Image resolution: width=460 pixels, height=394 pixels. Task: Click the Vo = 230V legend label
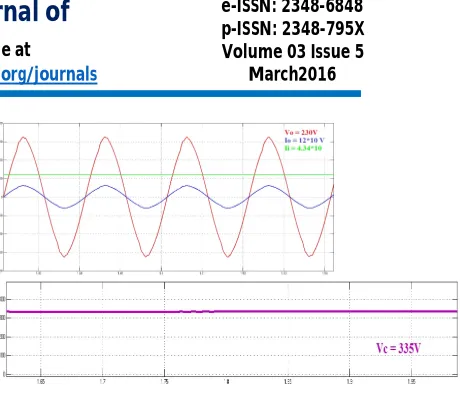coord(301,133)
